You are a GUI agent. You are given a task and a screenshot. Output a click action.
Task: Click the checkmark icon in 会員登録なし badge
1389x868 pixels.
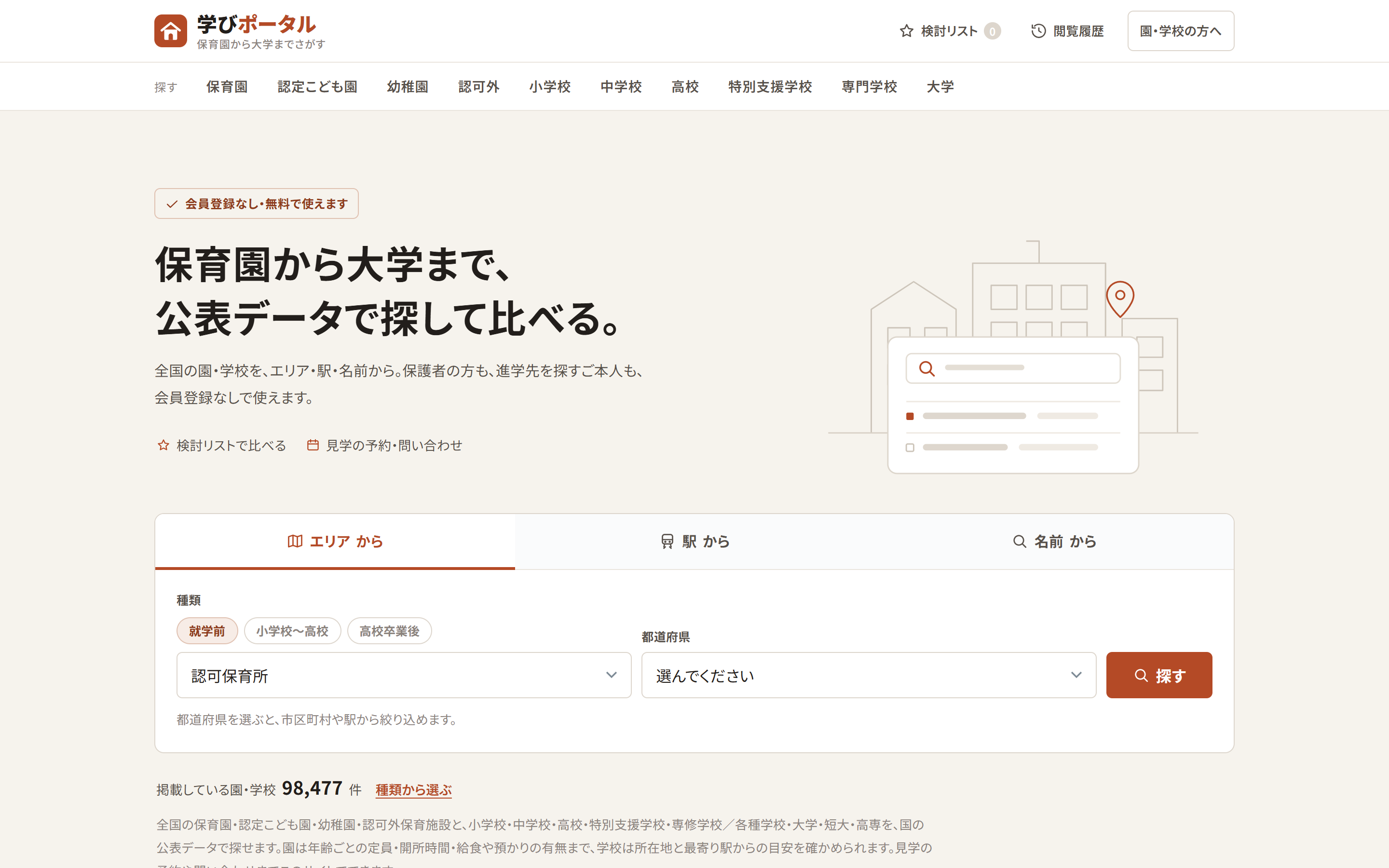172,204
